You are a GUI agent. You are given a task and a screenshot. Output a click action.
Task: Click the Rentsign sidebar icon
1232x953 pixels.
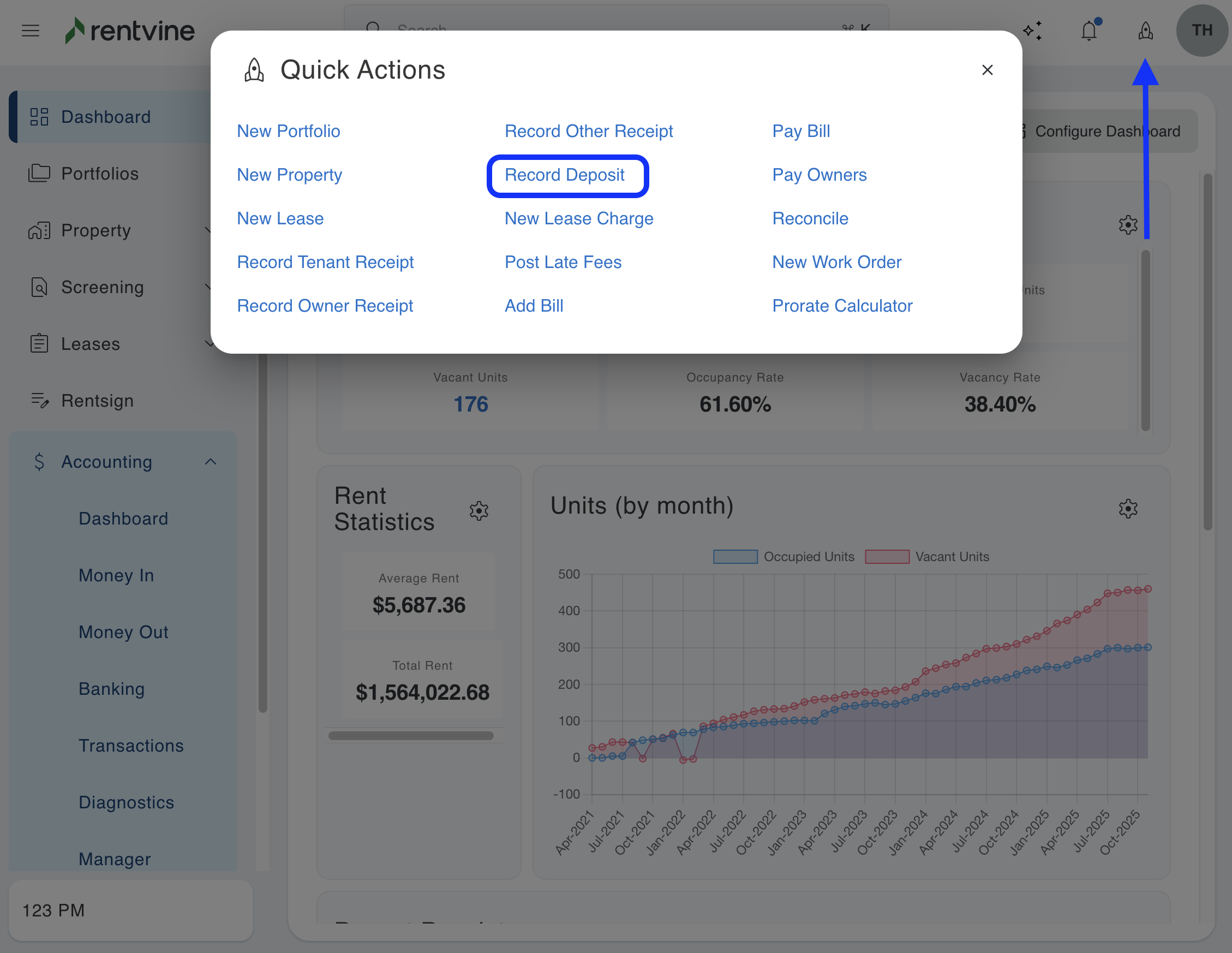pos(39,401)
